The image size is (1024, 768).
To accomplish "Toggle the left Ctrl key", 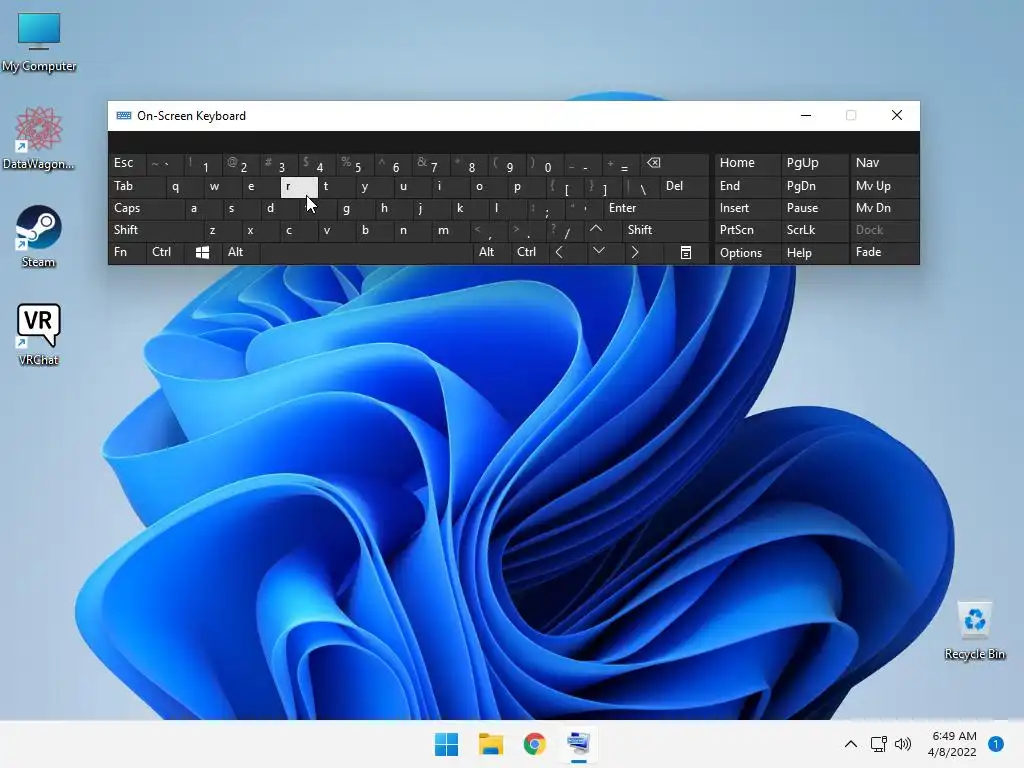I will (x=163, y=253).
